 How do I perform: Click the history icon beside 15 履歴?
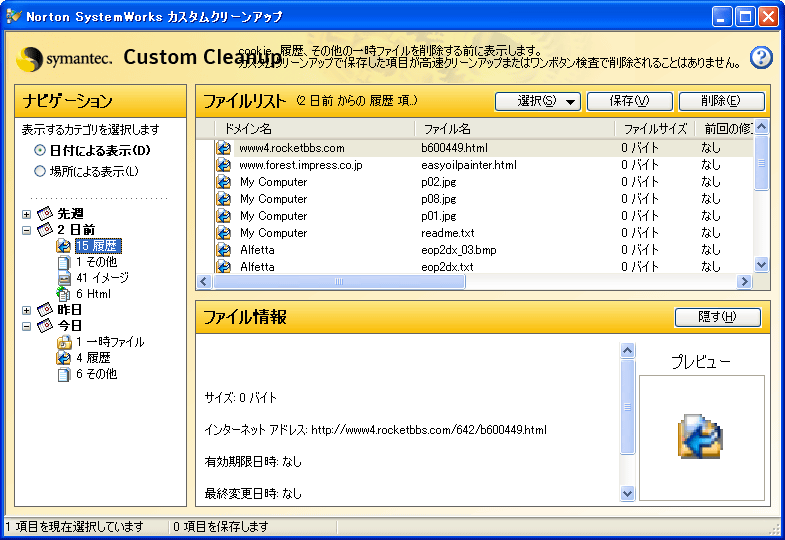pyautogui.click(x=64, y=246)
